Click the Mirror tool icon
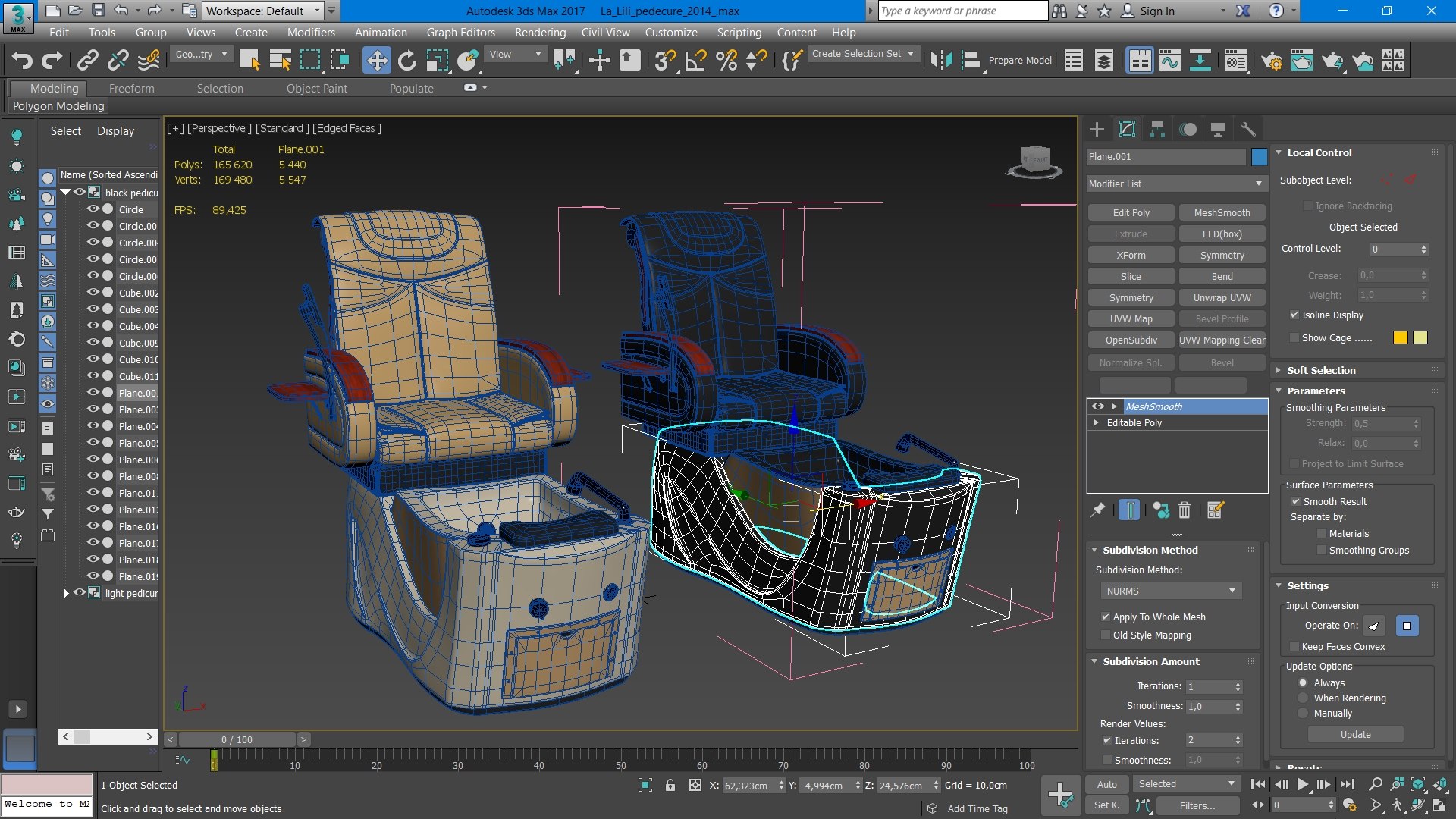 (940, 60)
